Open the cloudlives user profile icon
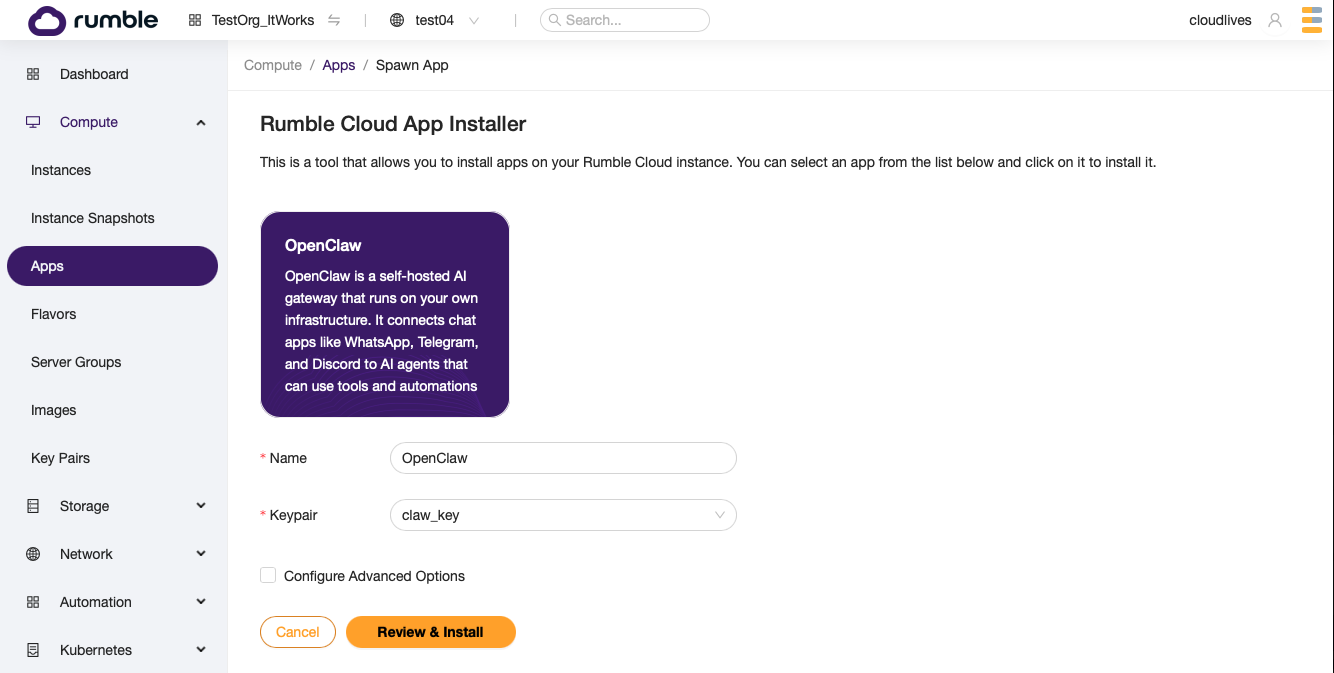1334x673 pixels. (1275, 19)
